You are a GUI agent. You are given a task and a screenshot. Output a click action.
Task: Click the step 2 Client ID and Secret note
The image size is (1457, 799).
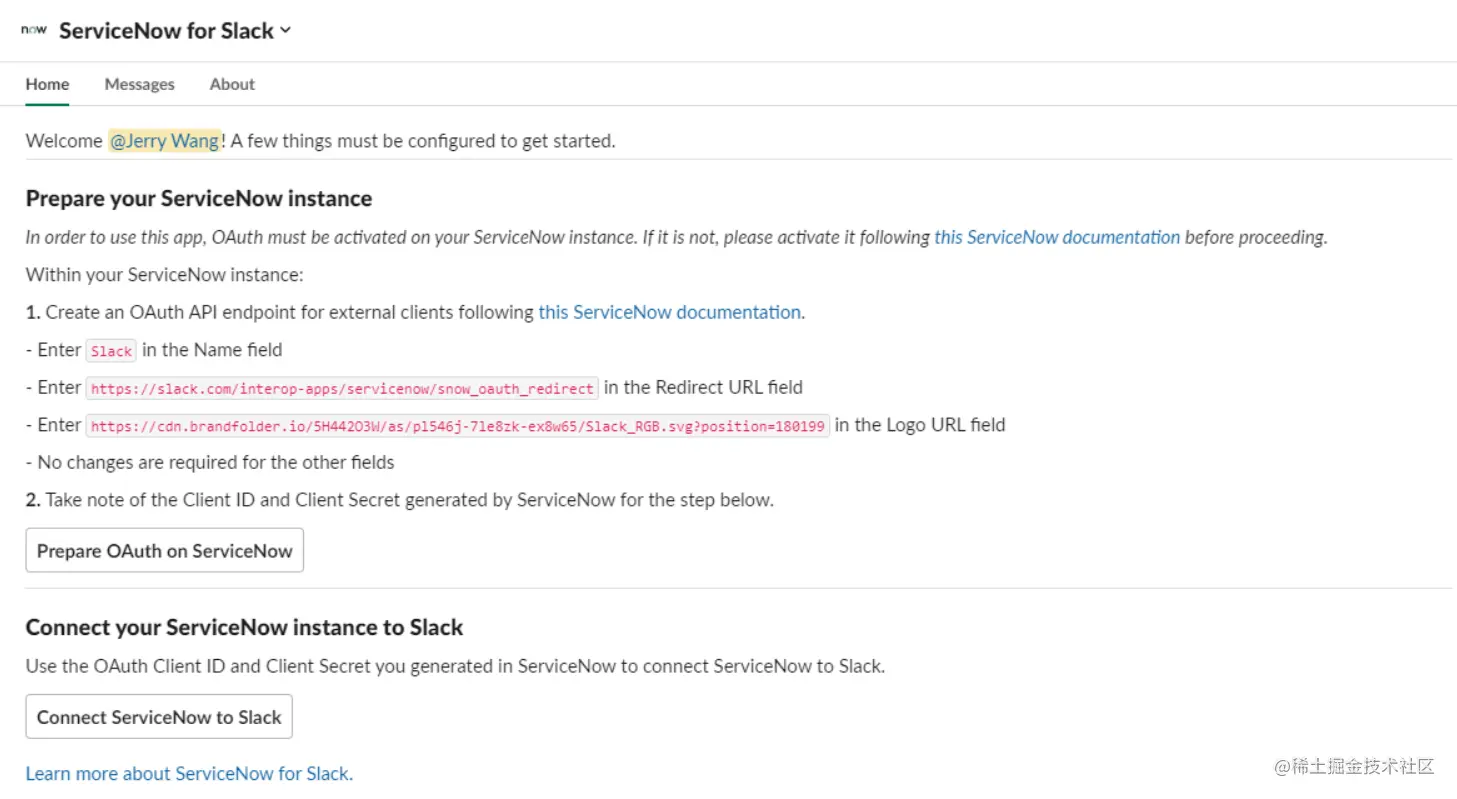(400, 499)
